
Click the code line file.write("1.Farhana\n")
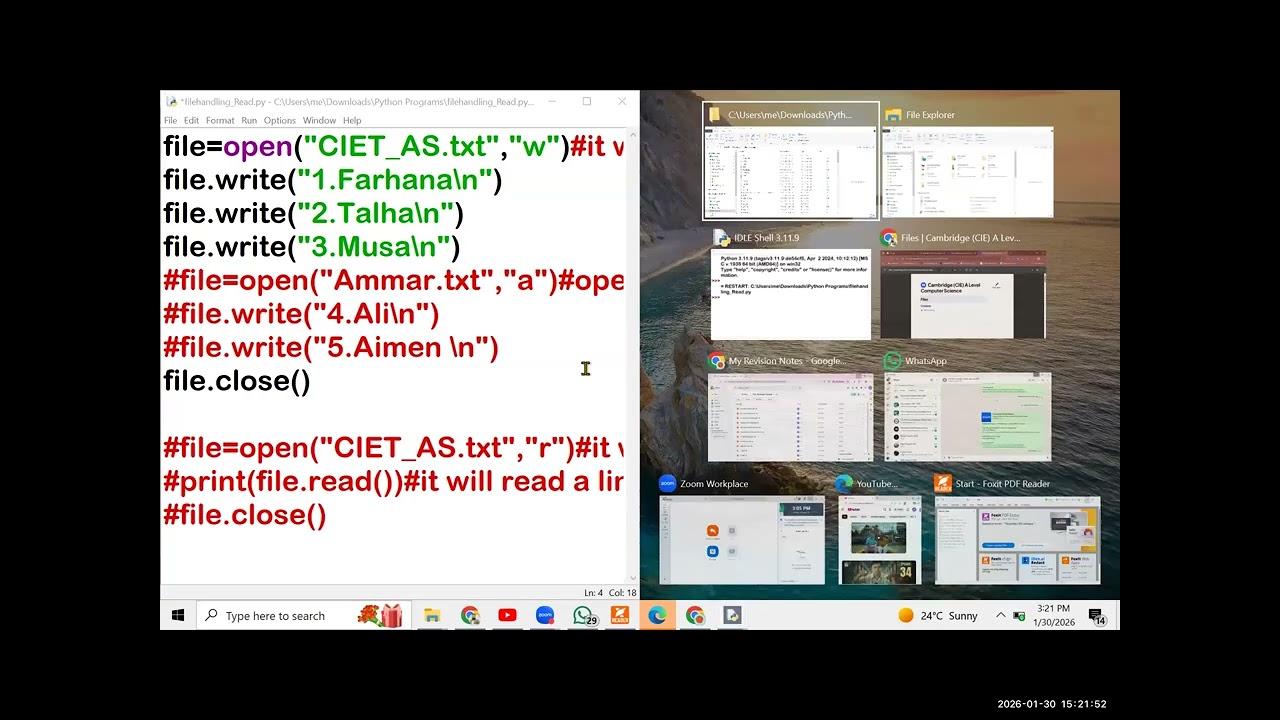click(x=333, y=180)
